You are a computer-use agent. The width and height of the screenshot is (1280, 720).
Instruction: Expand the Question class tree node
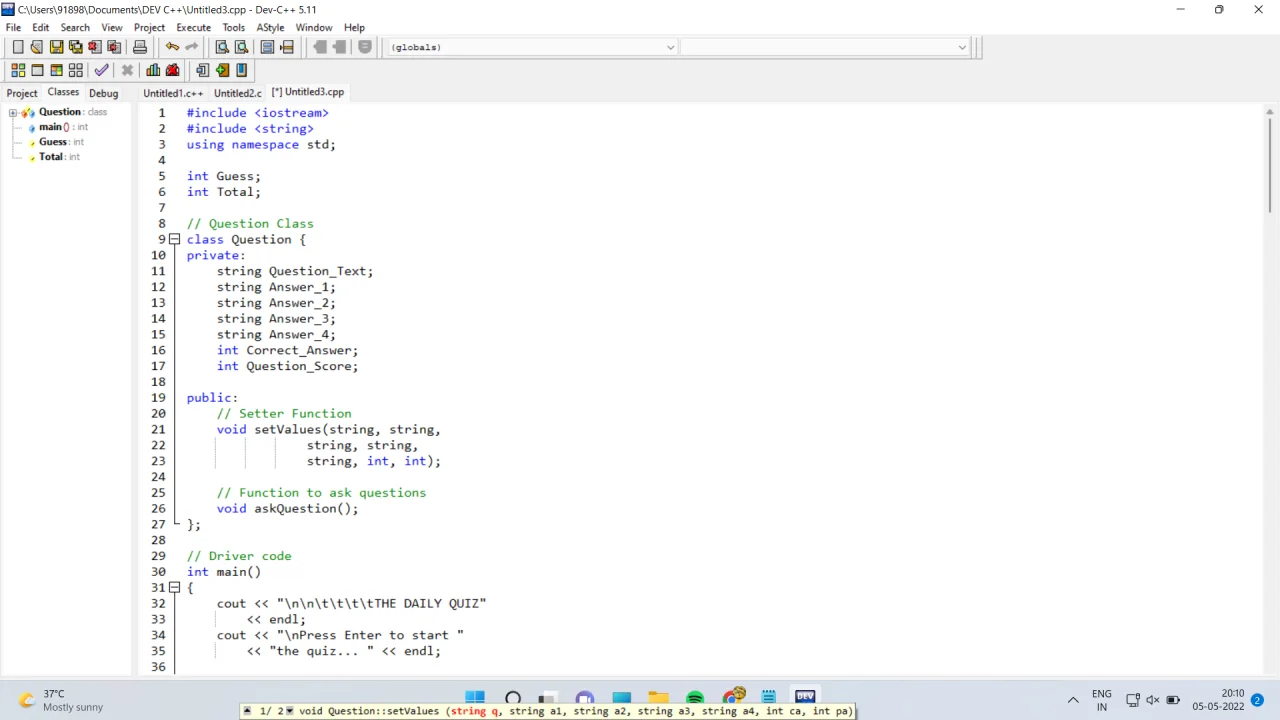[13, 112]
